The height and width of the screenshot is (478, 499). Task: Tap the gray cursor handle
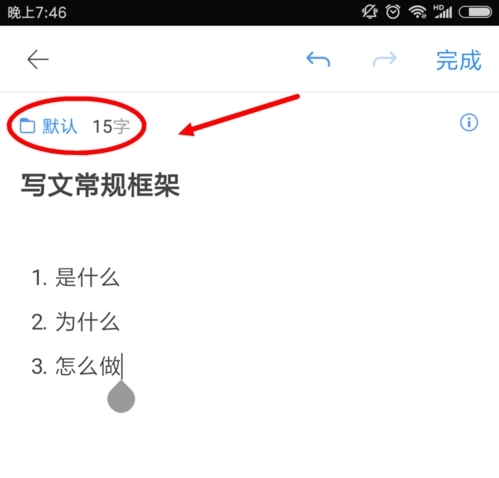[x=121, y=397]
